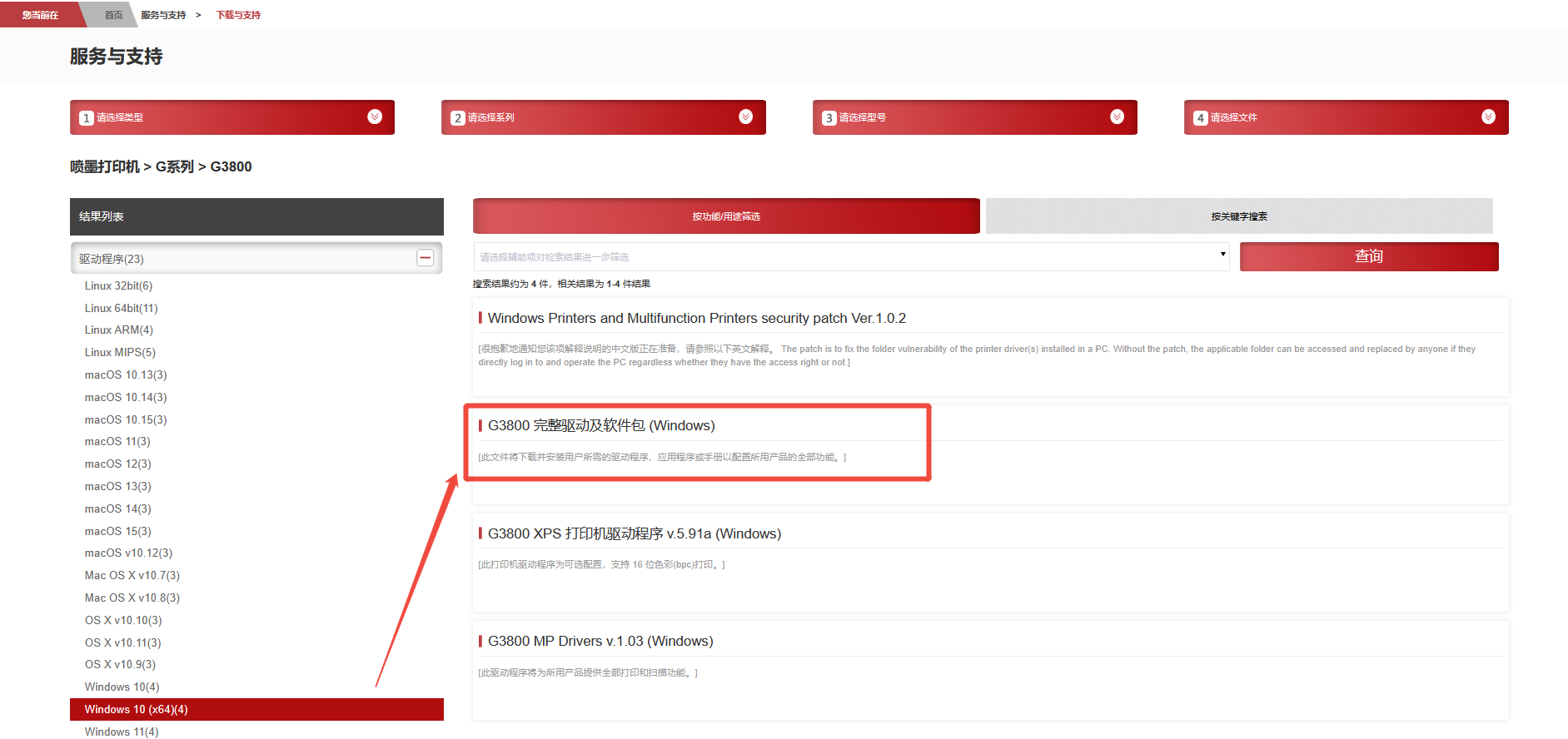Viewport: 1568px width, 739px height.
Task: Collapse the 驱动程序(23) category minus icon
Action: [425, 258]
